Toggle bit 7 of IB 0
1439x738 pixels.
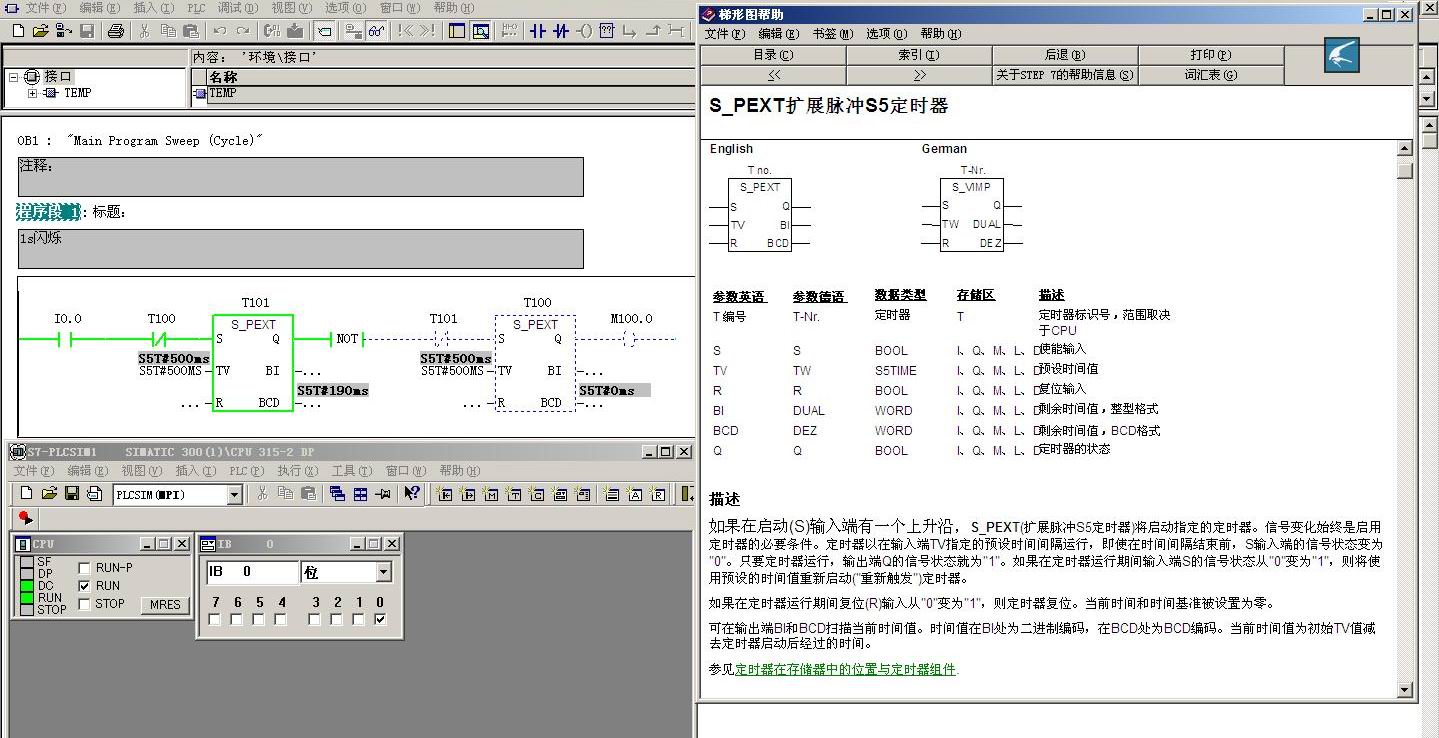214,620
